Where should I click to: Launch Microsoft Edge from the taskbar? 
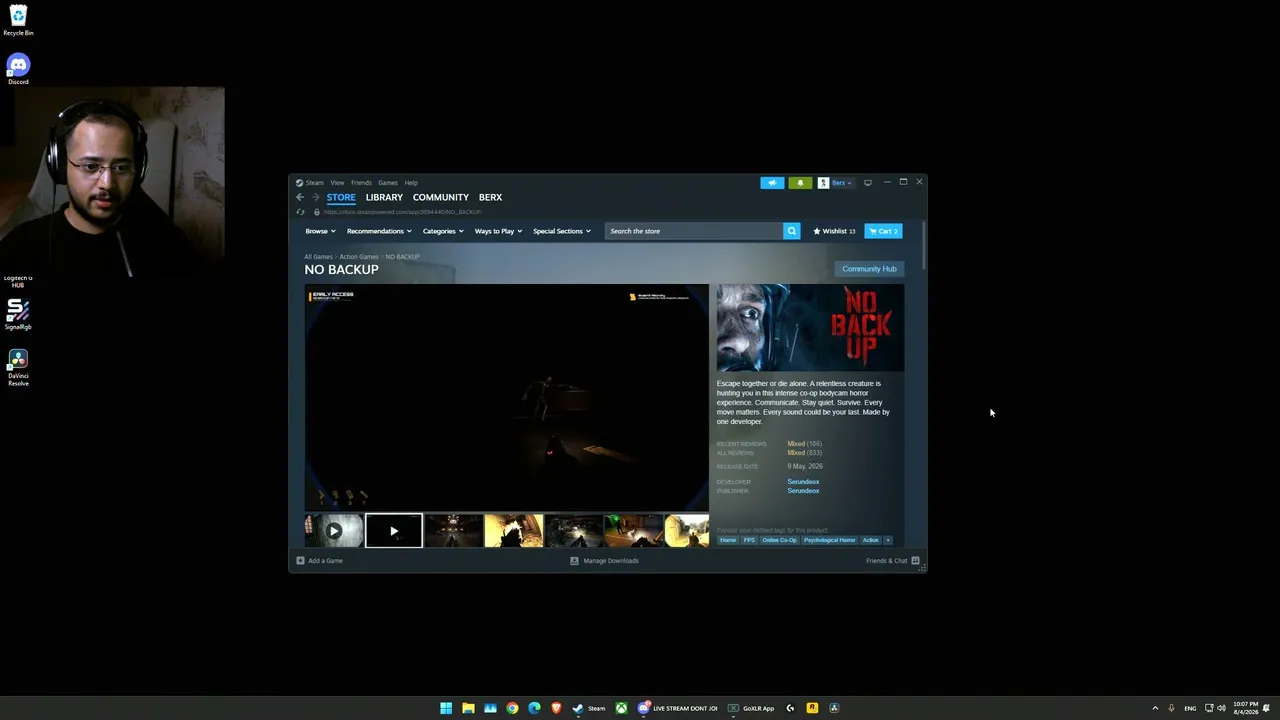coord(534,708)
